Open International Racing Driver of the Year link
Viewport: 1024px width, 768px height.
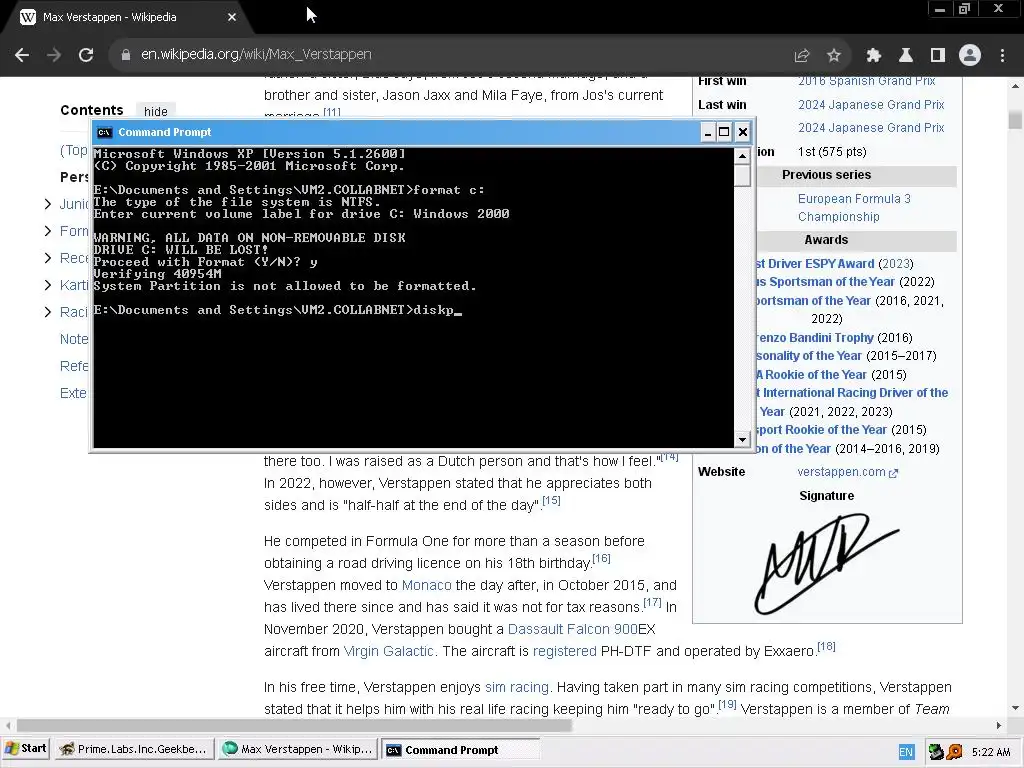[852, 402]
